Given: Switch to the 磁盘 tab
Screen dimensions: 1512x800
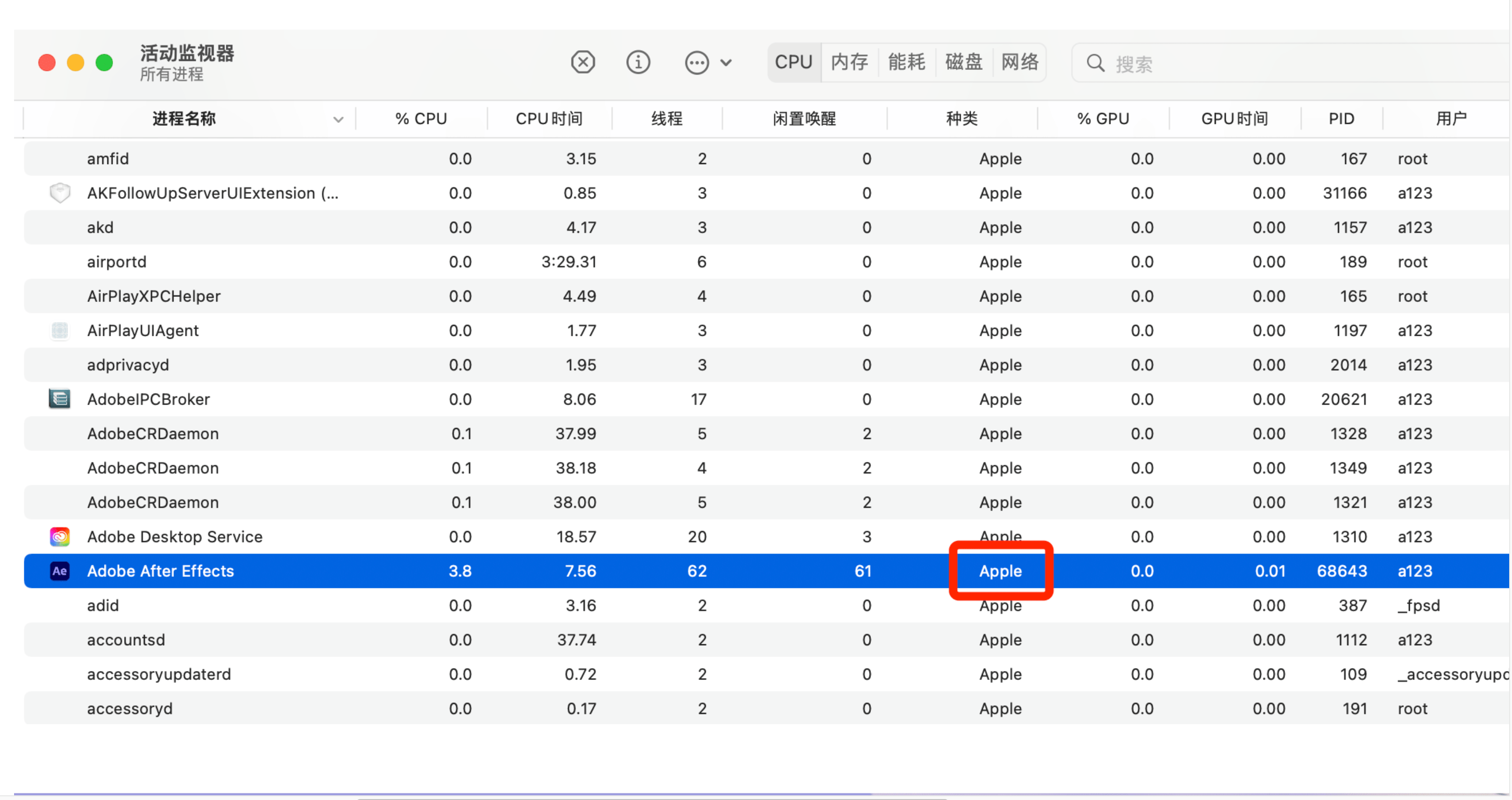Looking at the screenshot, I should (964, 62).
